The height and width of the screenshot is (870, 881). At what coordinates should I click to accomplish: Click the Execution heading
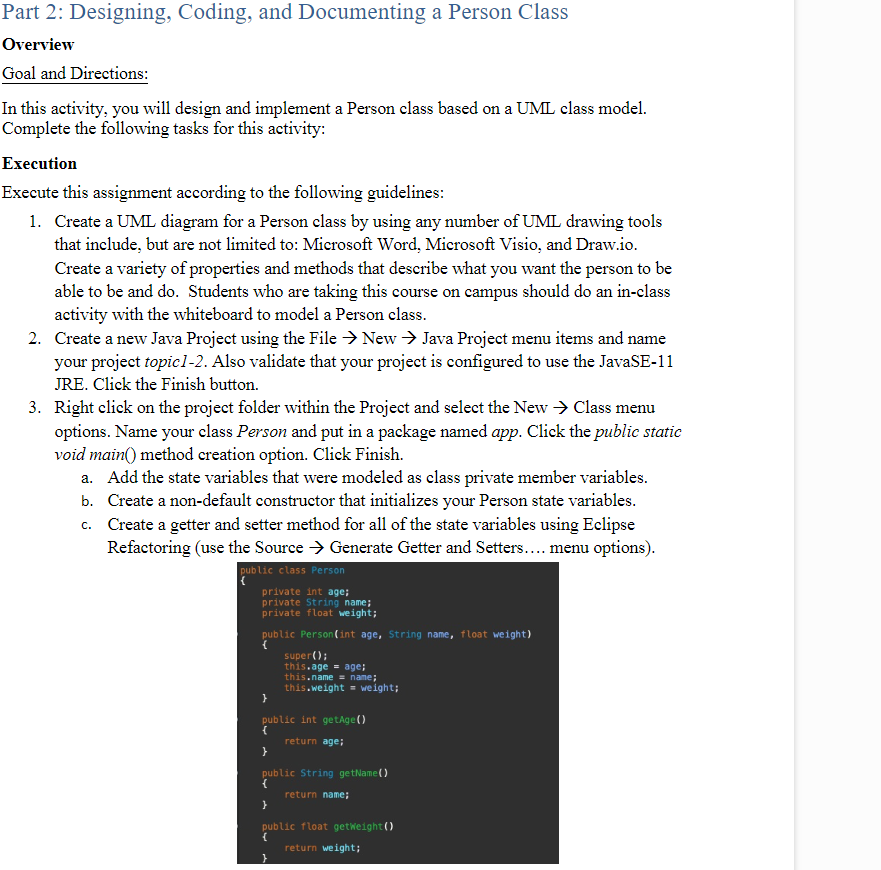pyautogui.click(x=39, y=163)
